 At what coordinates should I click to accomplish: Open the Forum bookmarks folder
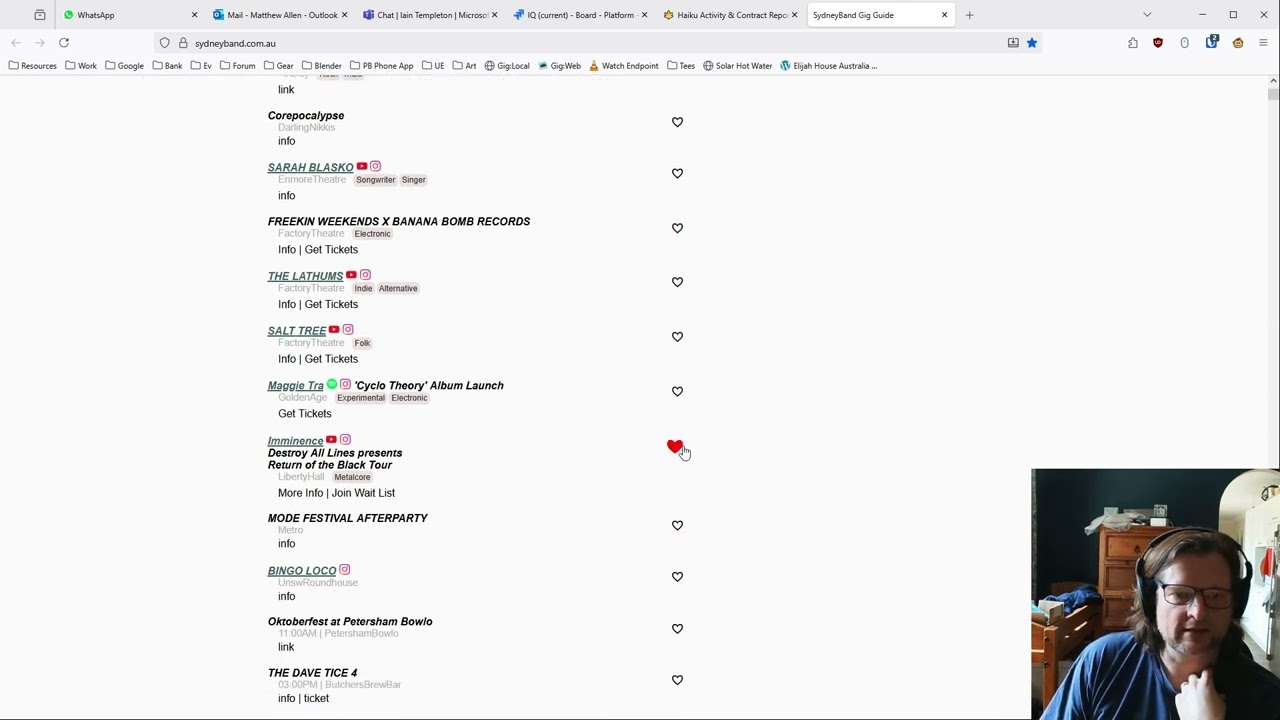pyautogui.click(x=237, y=66)
